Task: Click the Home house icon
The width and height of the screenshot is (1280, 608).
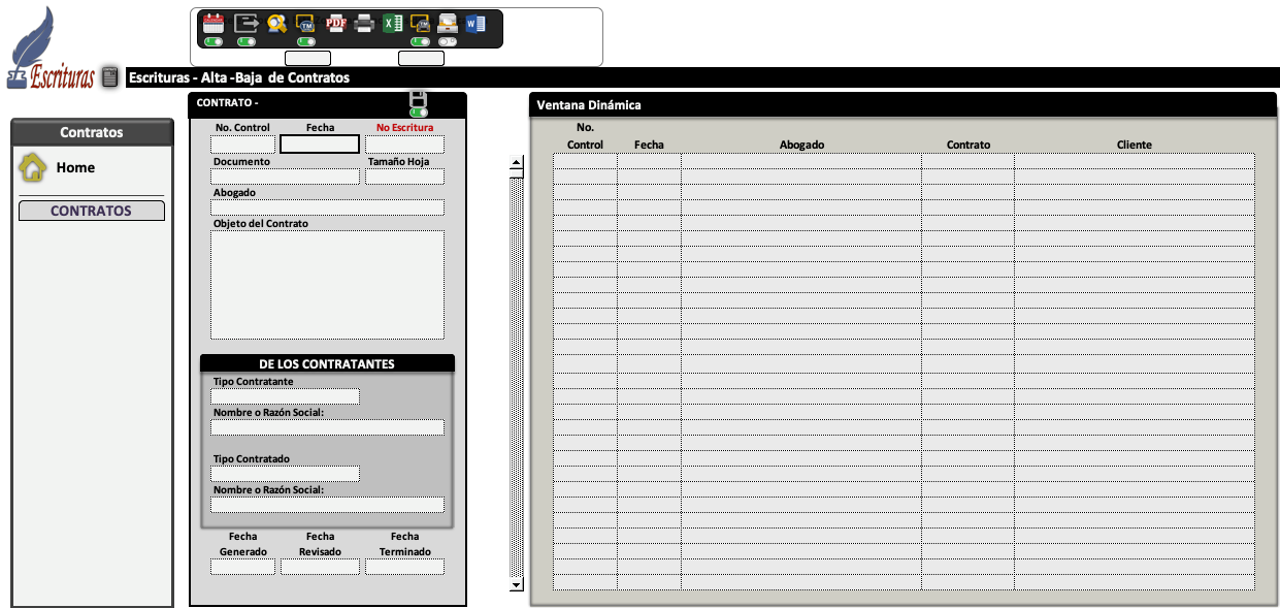Action: [x=33, y=168]
